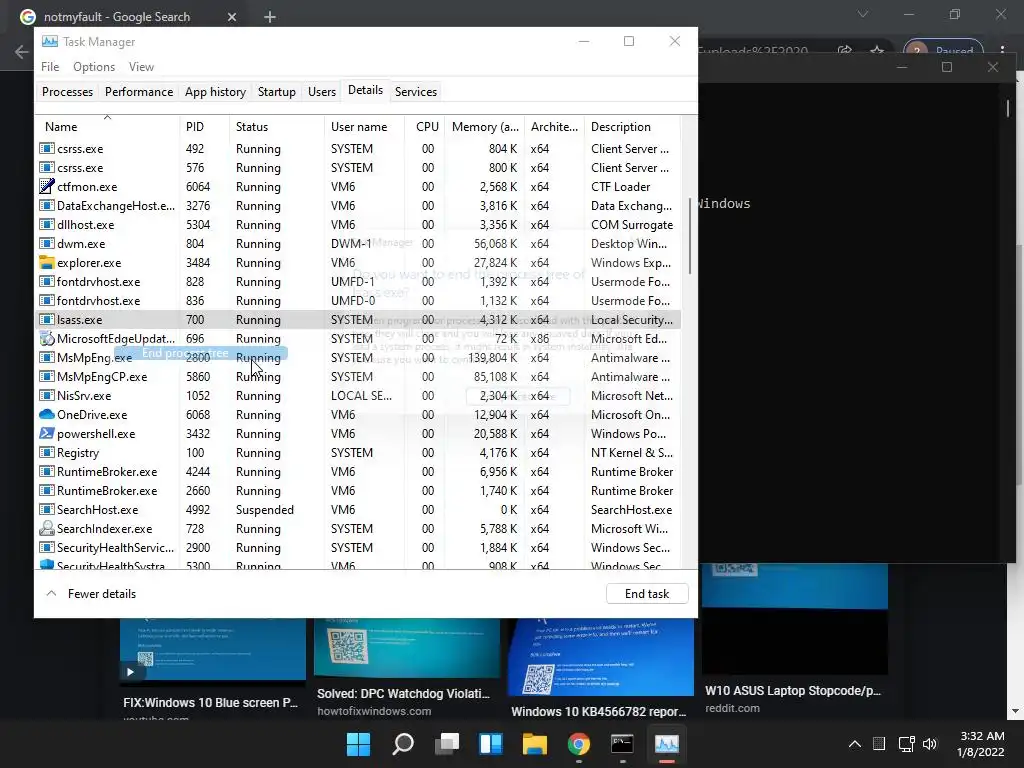1024x768 pixels.
Task: Collapse with Fewer details
Action: click(x=91, y=594)
